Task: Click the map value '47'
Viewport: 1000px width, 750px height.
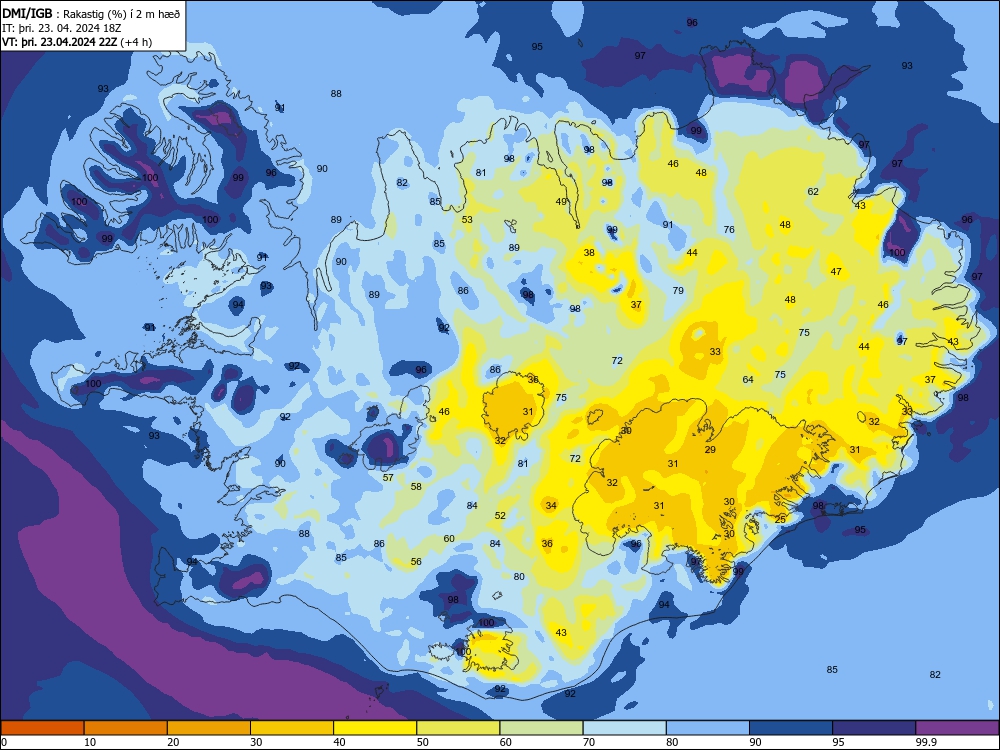Action: pos(836,272)
